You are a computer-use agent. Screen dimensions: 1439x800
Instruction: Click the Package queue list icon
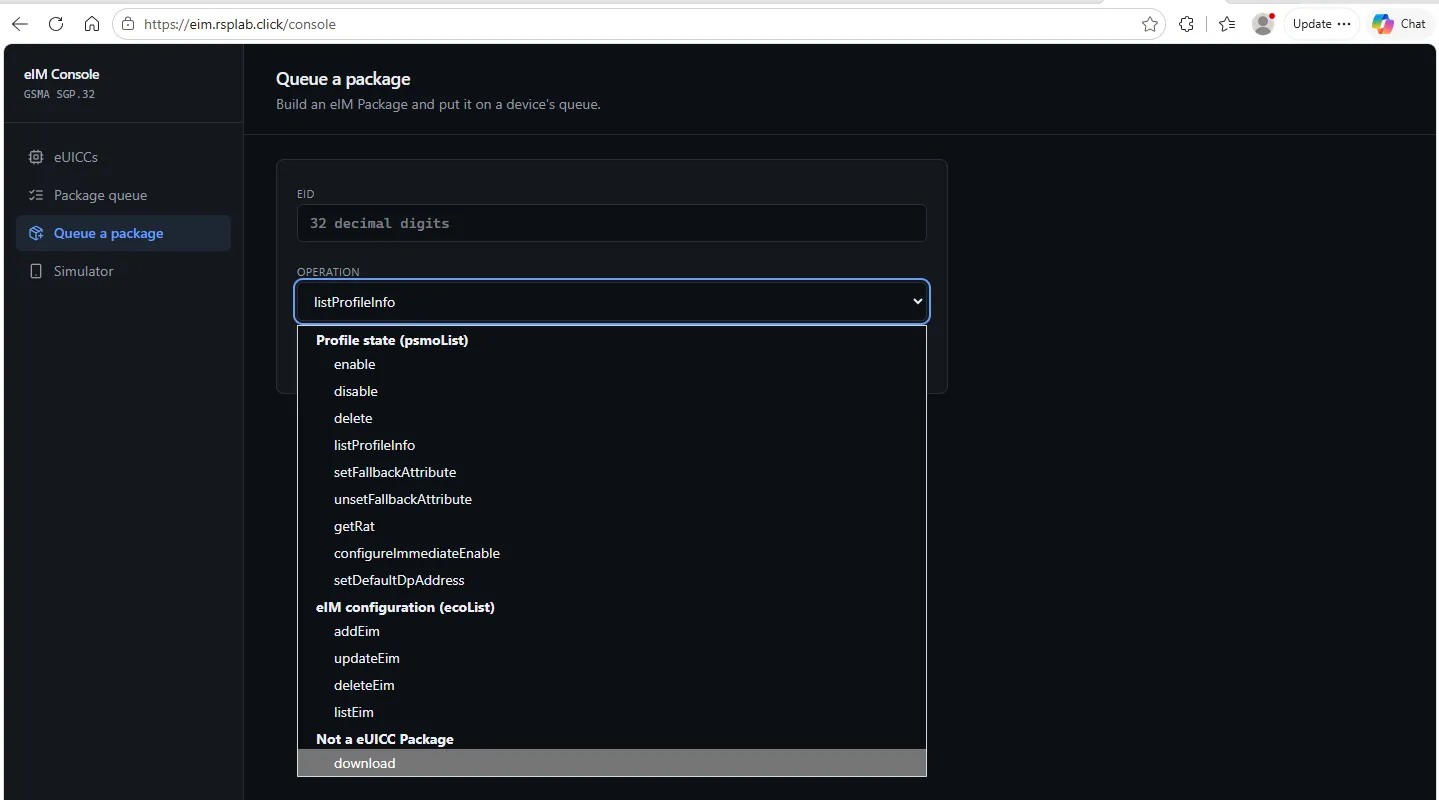pos(36,195)
